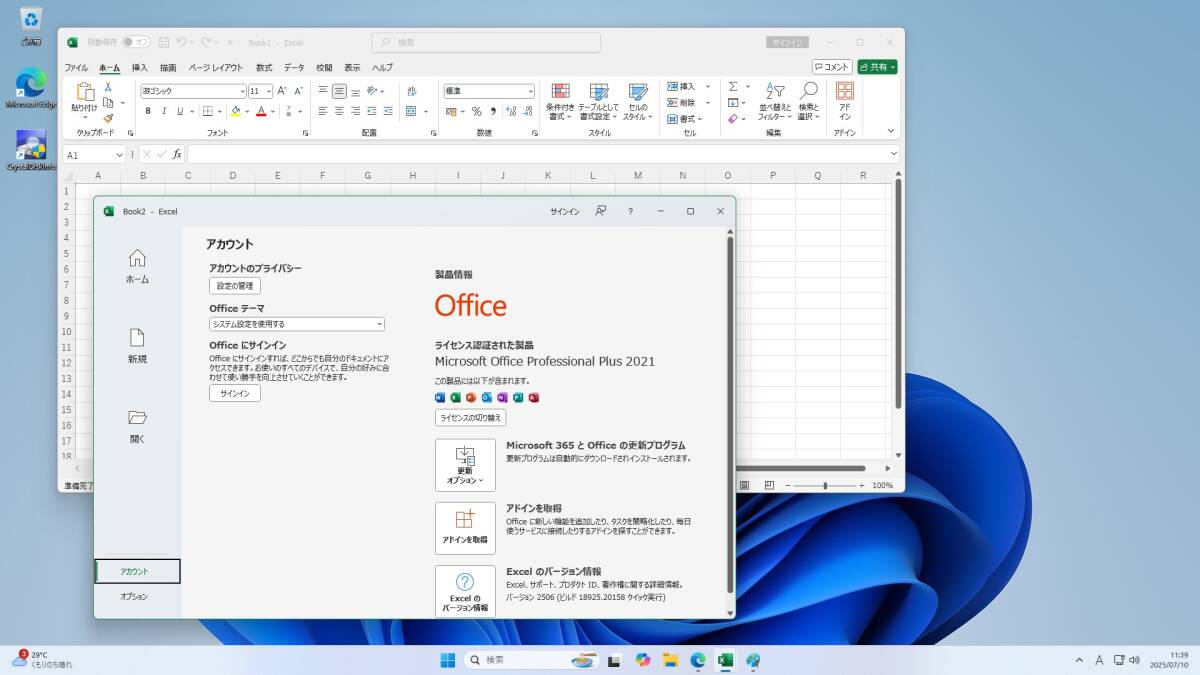Click the feedback person icon in Book2 title bar
The image size is (1200, 675).
tap(600, 211)
